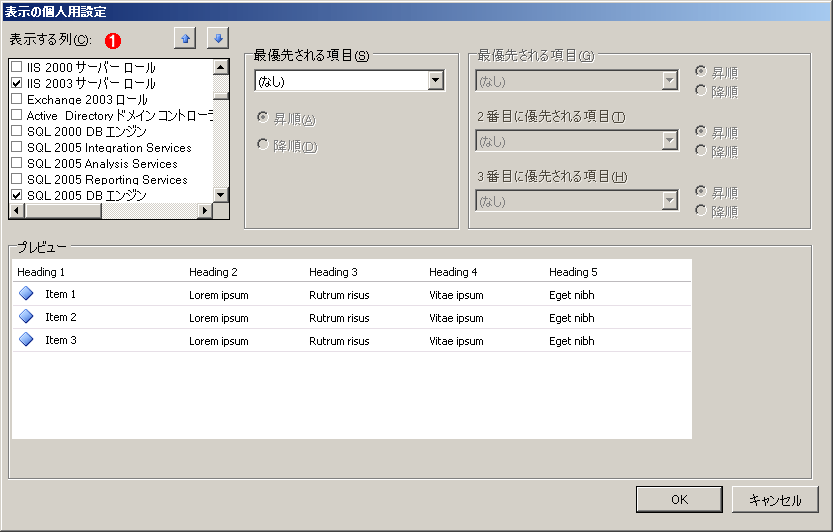Check SQL 2000 DB エンジン
Image resolution: width=833 pixels, height=532 pixels.
16,131
